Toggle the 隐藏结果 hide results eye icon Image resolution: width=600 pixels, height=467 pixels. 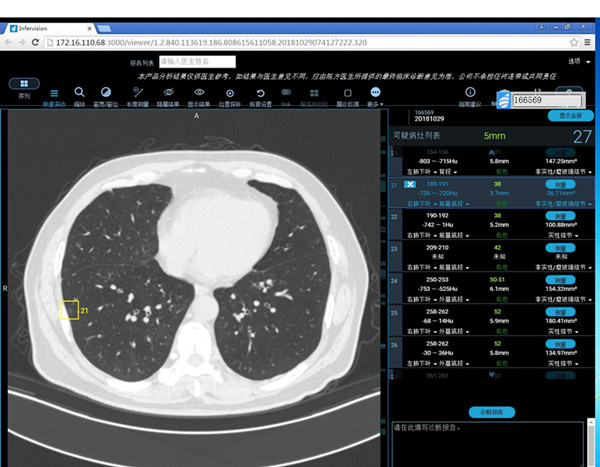click(x=168, y=94)
